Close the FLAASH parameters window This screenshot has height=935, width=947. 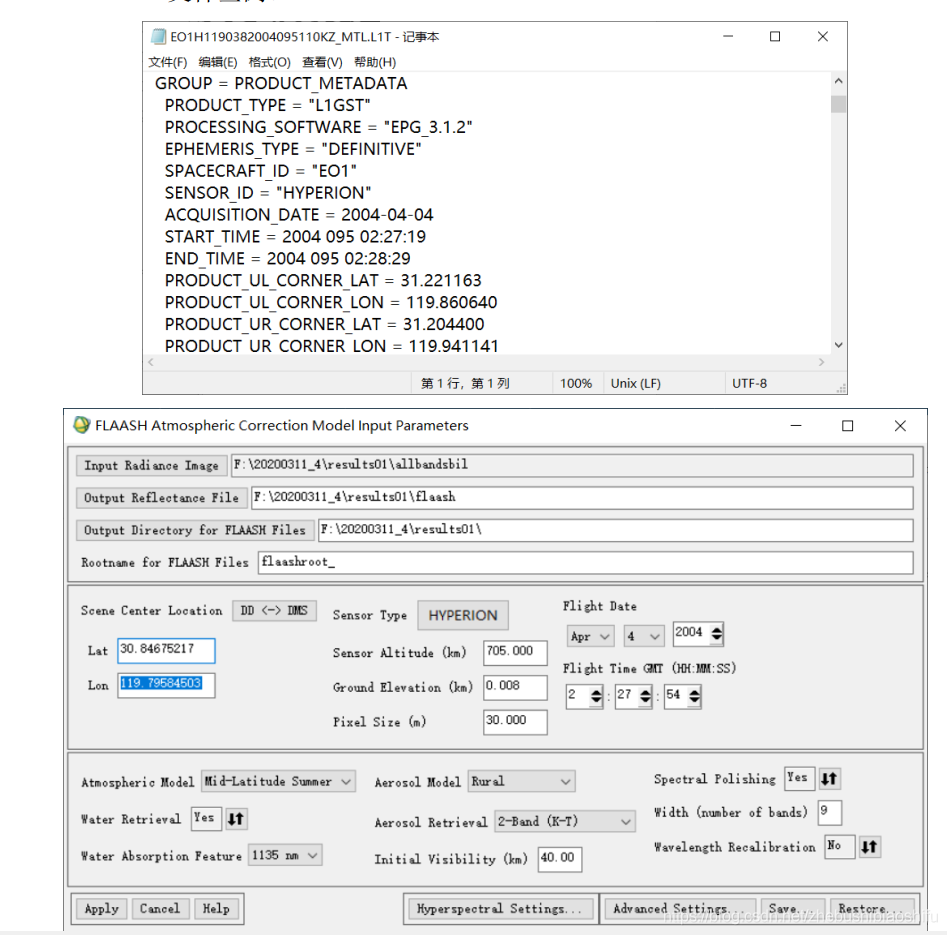coord(900,426)
